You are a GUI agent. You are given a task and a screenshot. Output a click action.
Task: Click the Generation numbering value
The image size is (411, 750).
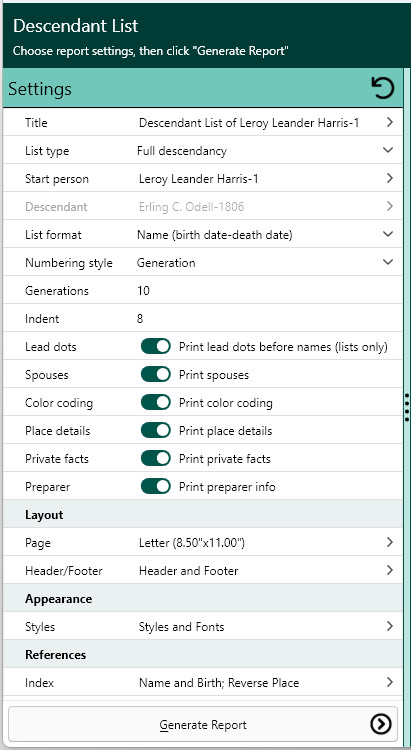(x=166, y=263)
